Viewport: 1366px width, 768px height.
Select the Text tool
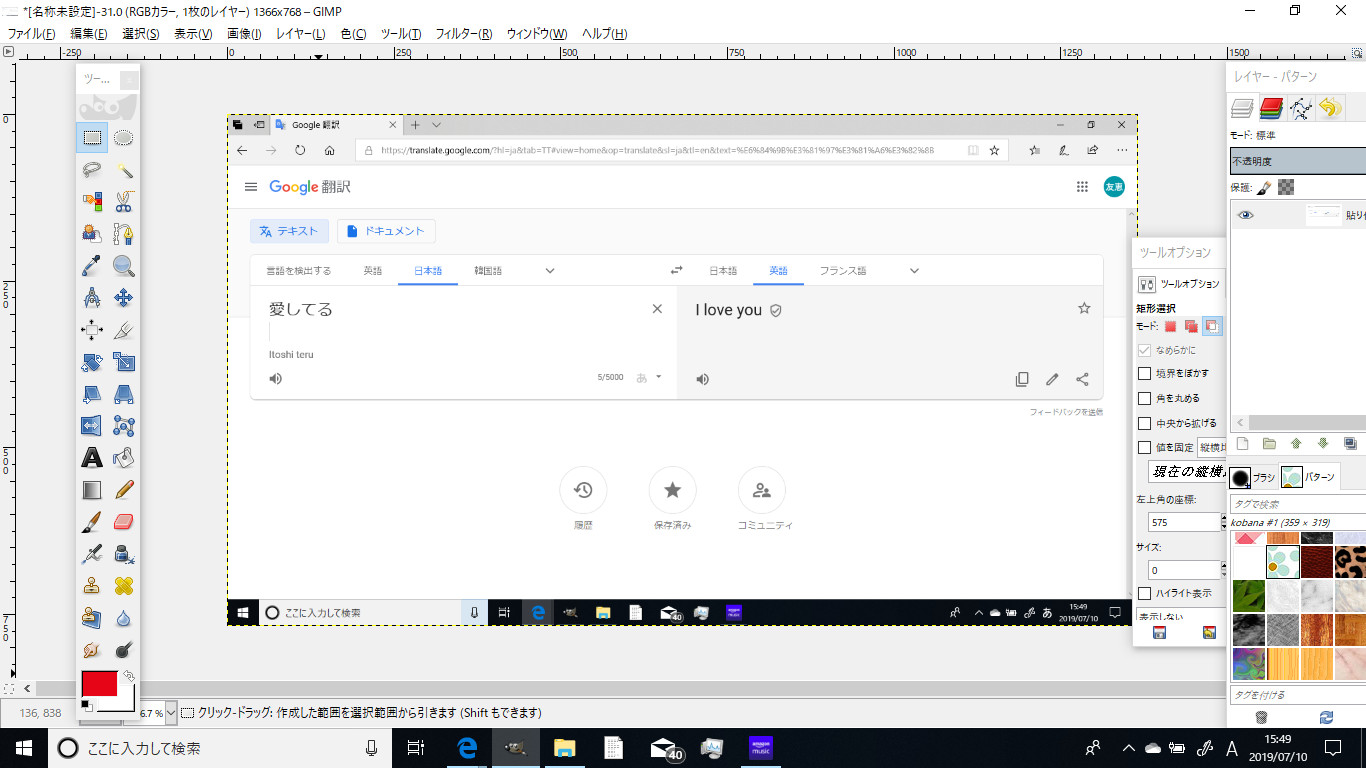92,458
